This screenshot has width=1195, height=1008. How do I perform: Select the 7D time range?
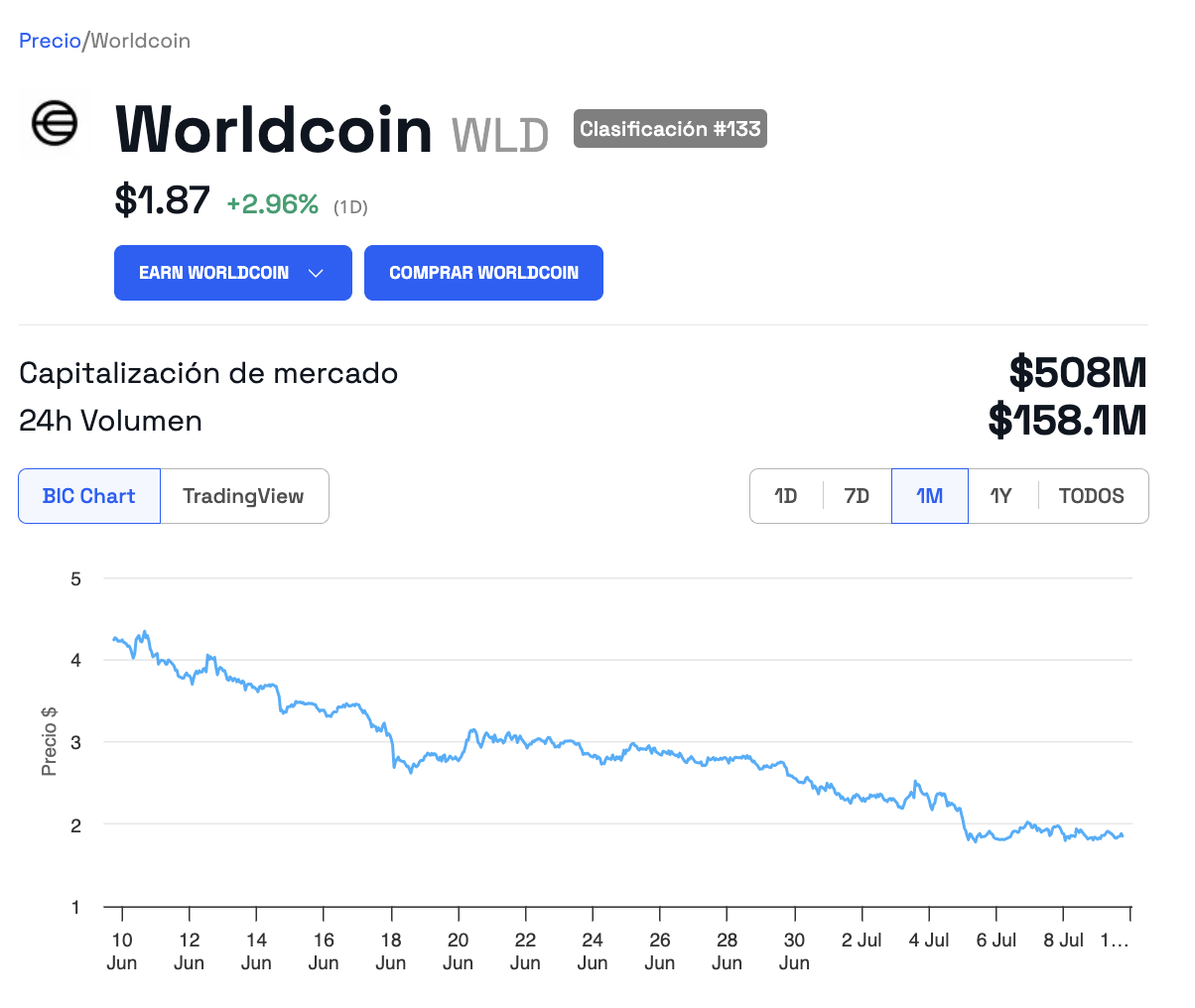[857, 496]
